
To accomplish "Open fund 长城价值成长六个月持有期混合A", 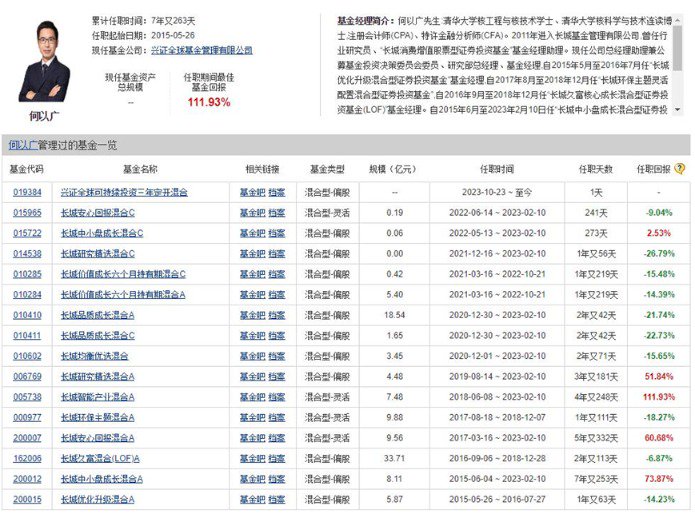I will point(123,295).
